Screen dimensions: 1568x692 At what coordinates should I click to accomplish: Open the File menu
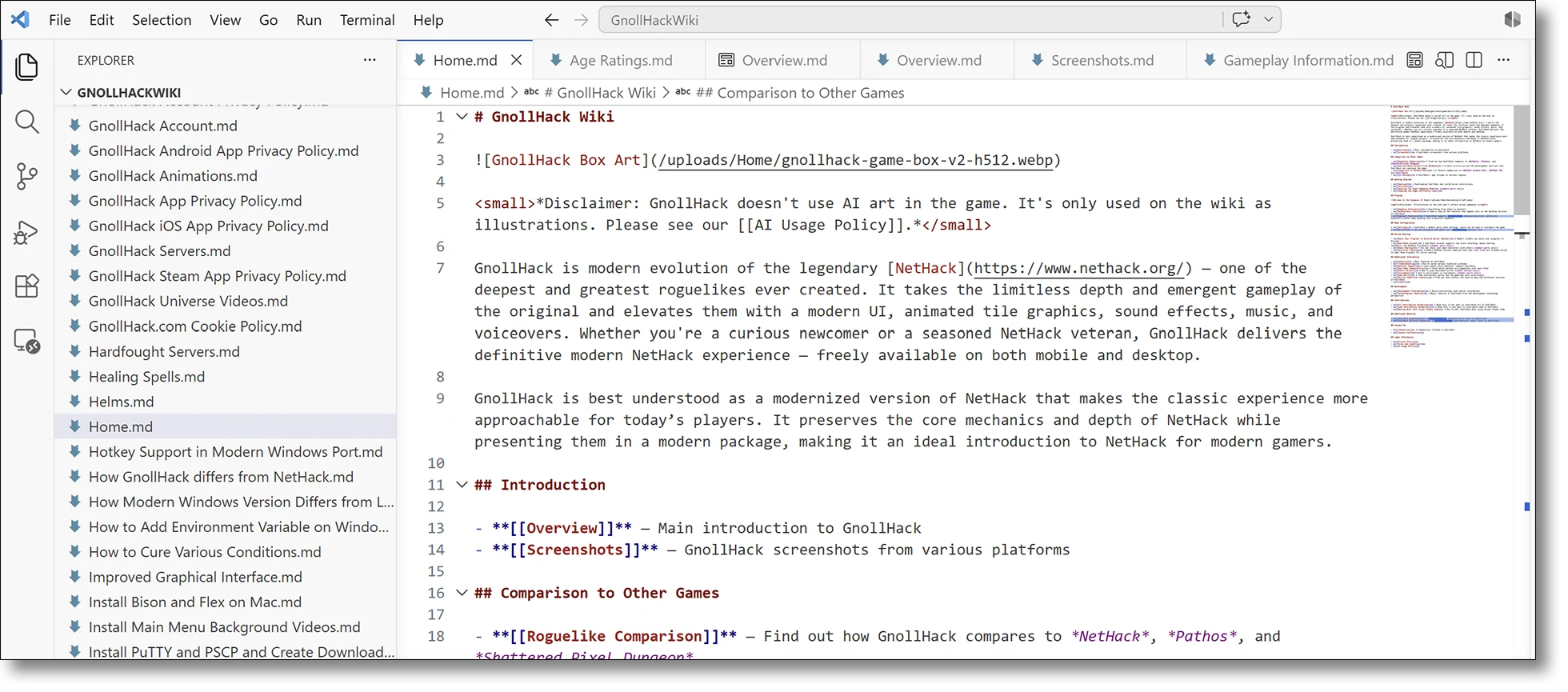pyautogui.click(x=60, y=20)
